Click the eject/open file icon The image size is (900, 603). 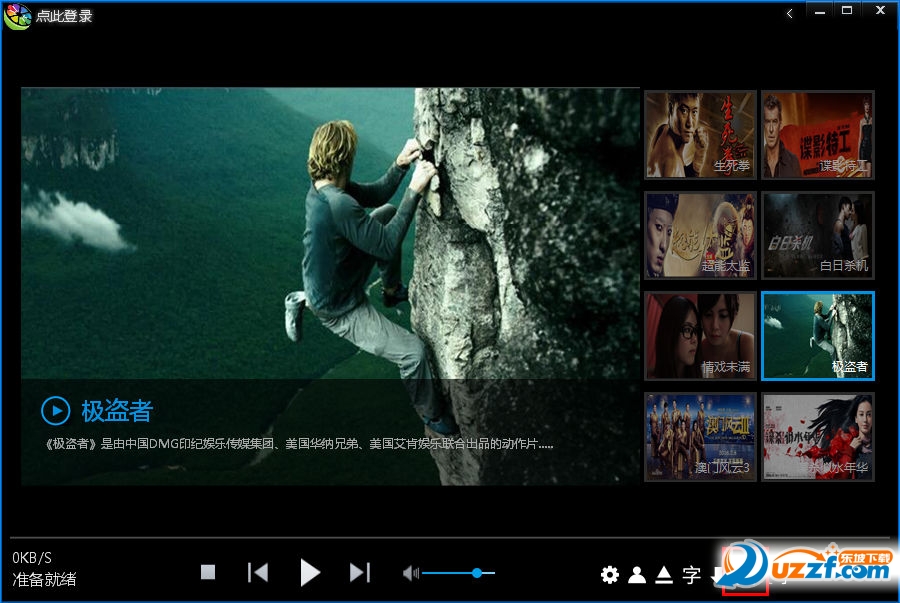coord(664,574)
